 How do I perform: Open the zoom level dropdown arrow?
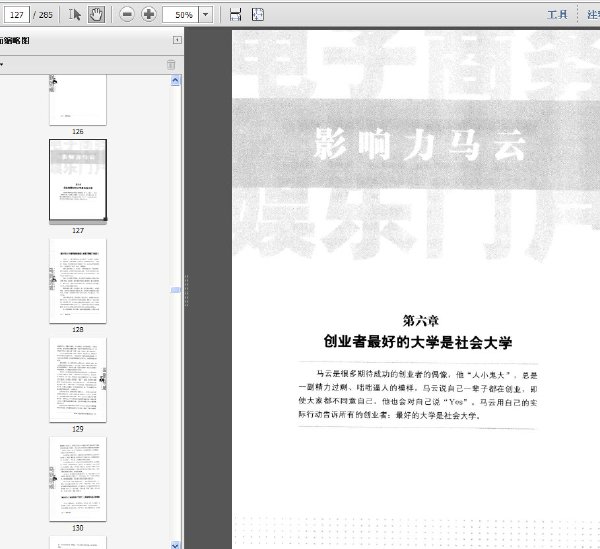205,15
